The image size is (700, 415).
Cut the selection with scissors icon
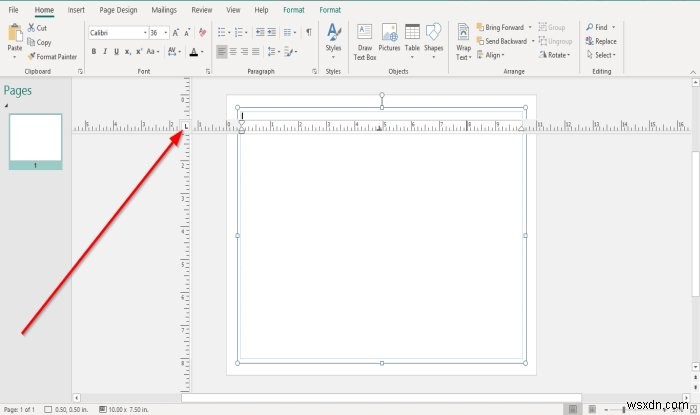point(31,28)
